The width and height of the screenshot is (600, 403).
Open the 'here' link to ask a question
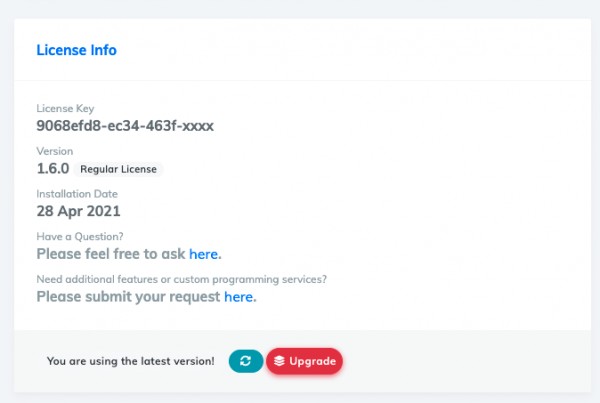coord(203,254)
